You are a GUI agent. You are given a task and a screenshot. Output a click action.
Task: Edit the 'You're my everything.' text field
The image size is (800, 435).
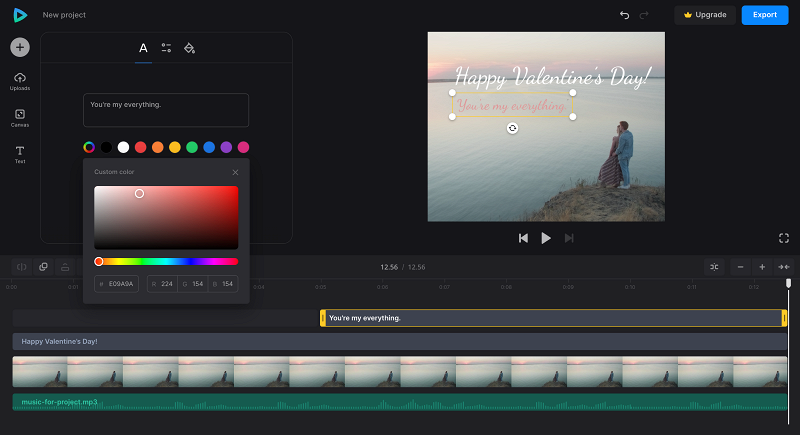click(x=166, y=110)
